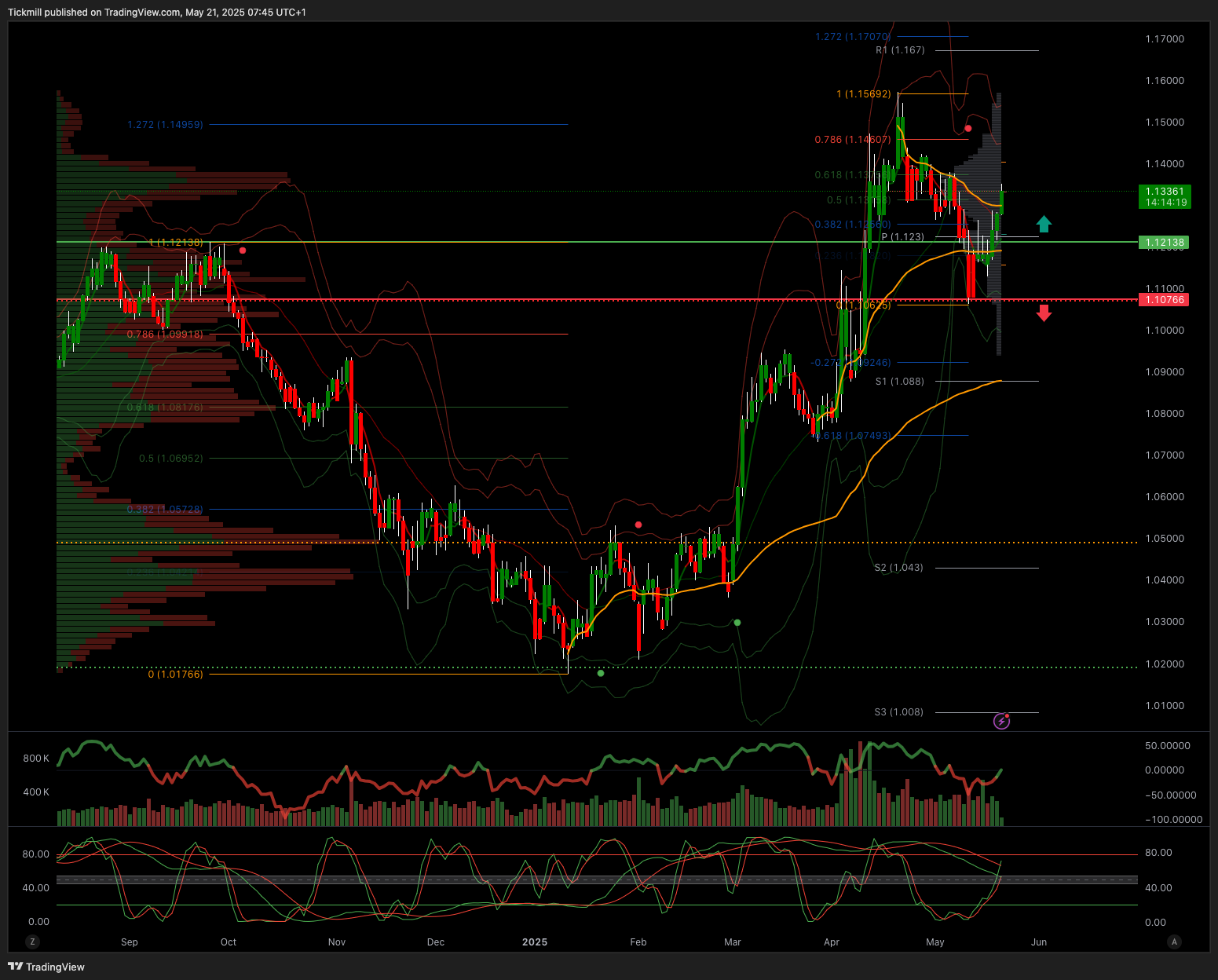Click the timezone Z icon
The height and width of the screenshot is (980, 1218).
point(32,942)
